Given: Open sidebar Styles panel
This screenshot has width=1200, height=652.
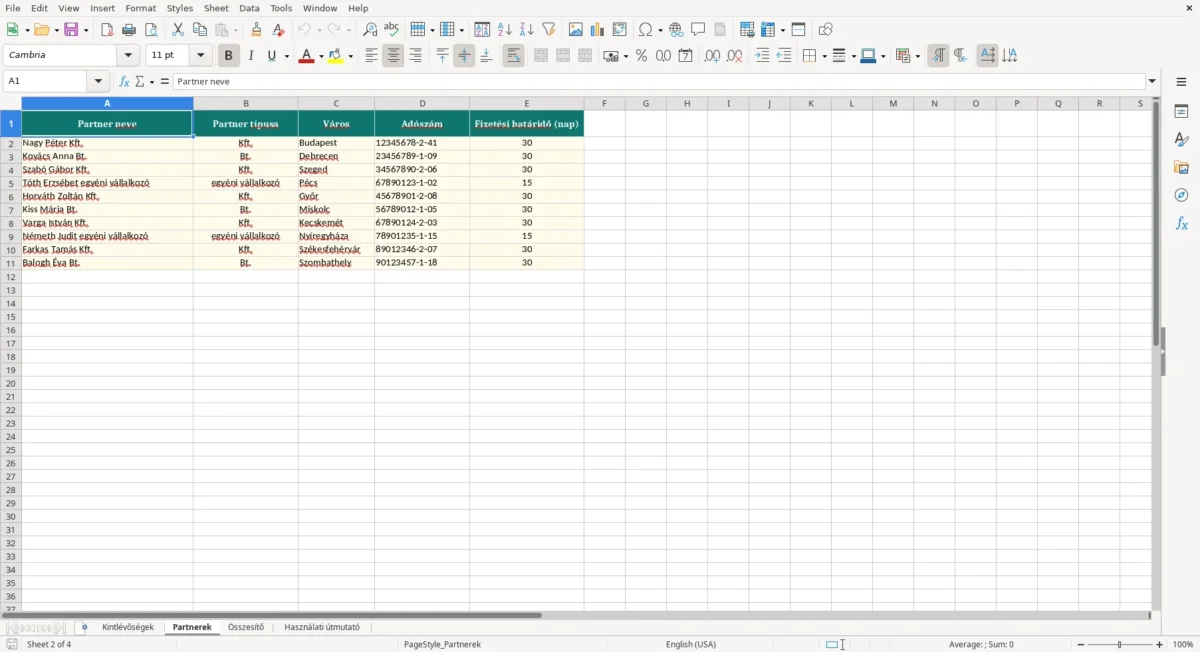Looking at the screenshot, I should tap(1182, 139).
